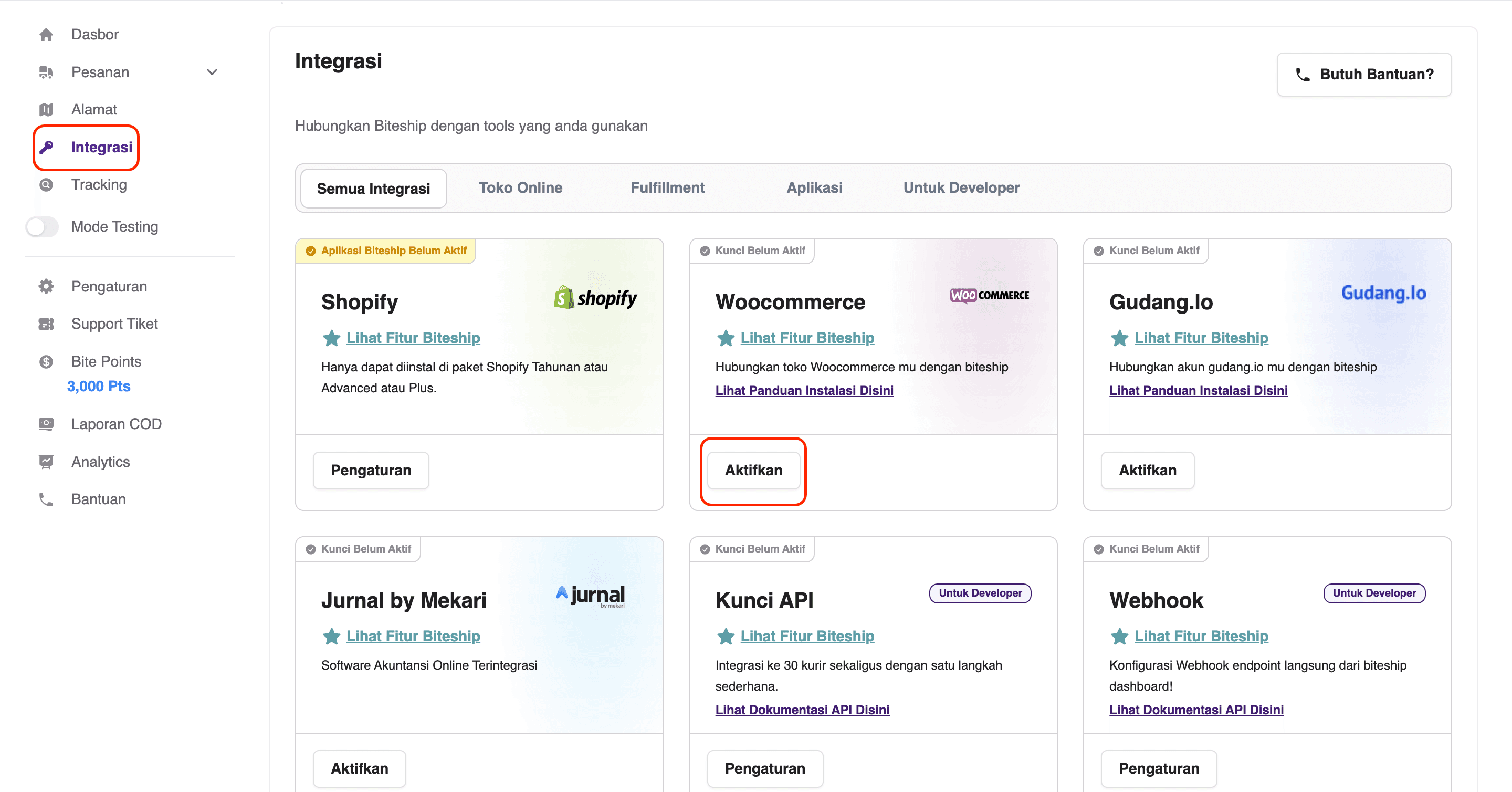This screenshot has height=792, width=1512.
Task: Click the Butuh Bantuan? button
Action: (x=1363, y=75)
